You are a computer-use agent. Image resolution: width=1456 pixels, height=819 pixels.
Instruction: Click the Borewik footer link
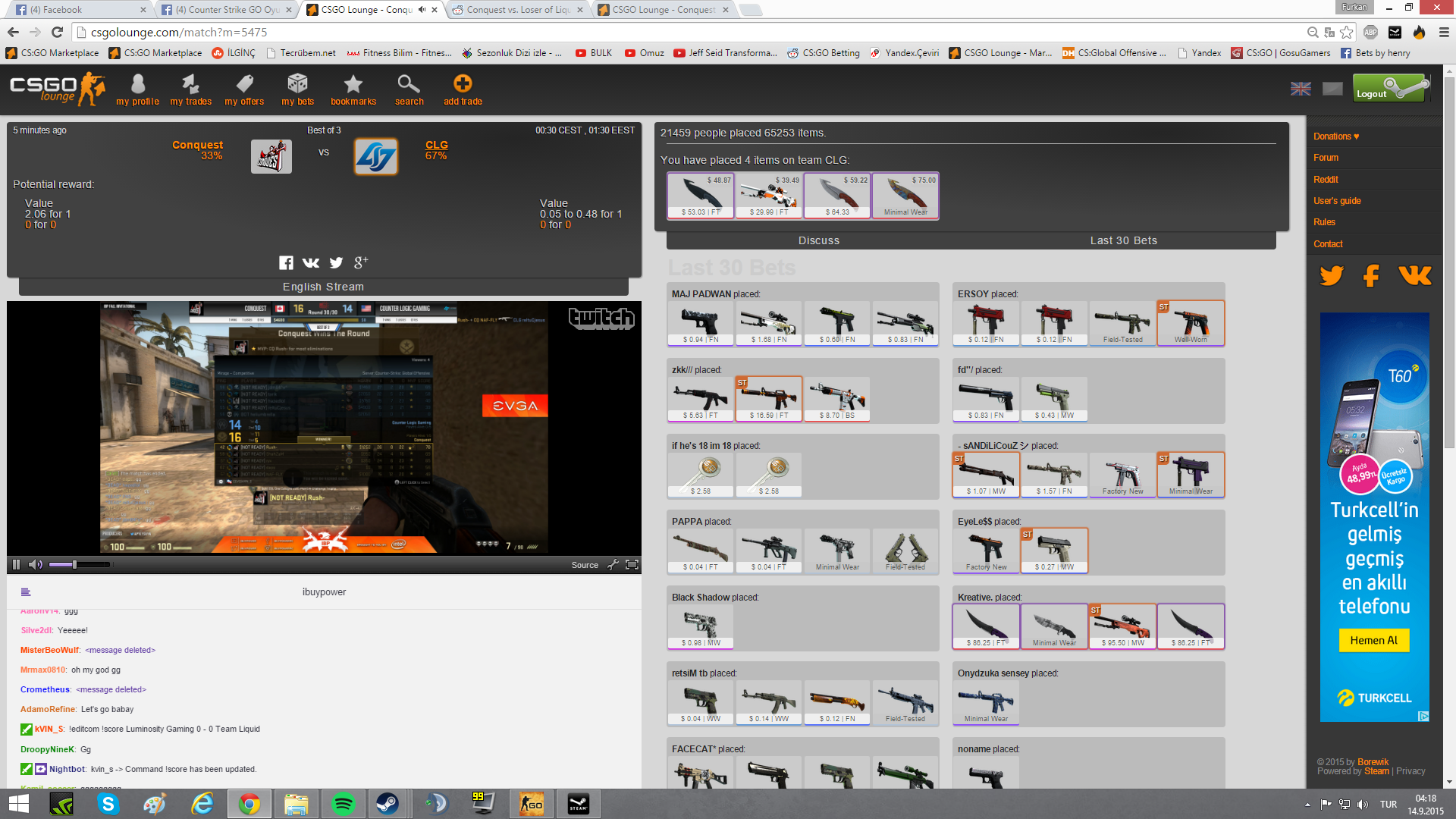click(1373, 762)
